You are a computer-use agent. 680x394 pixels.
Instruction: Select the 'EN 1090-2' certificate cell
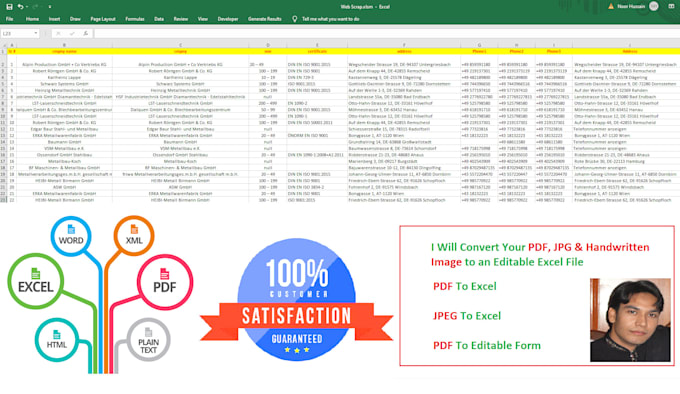317,103
